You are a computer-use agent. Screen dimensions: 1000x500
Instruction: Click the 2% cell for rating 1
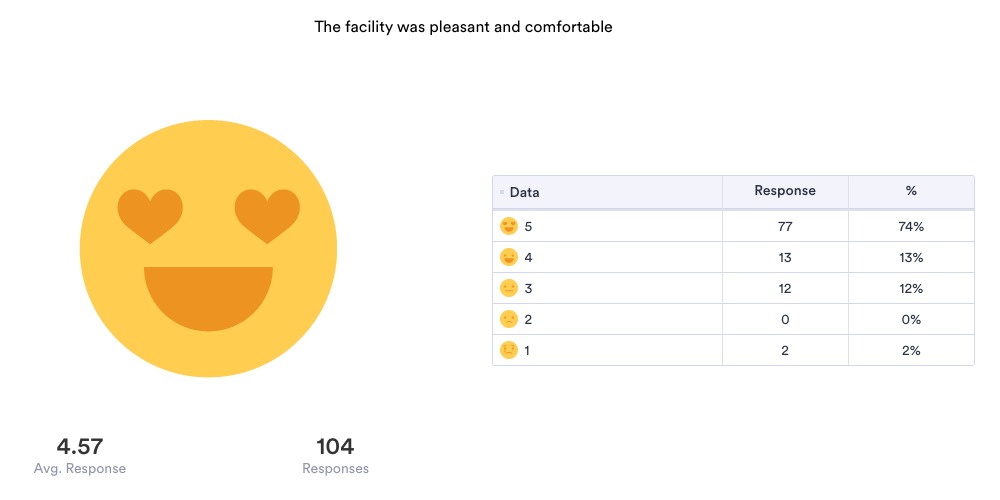[x=910, y=351]
